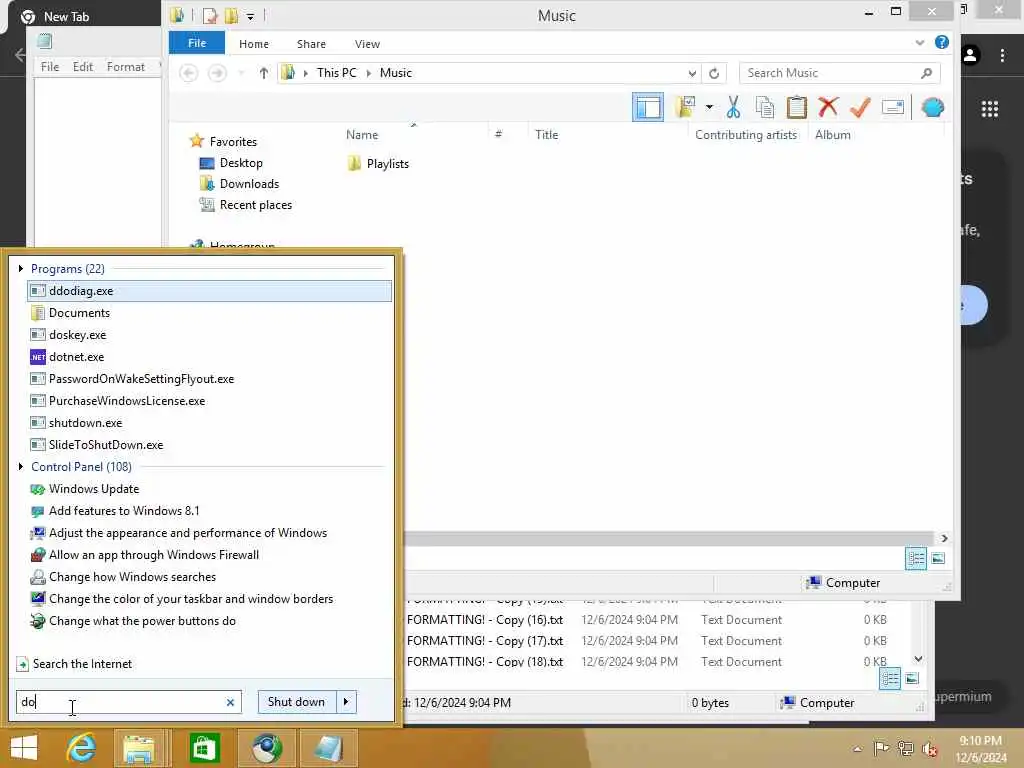Sort by the Name column header
The image size is (1024, 768).
click(362, 135)
